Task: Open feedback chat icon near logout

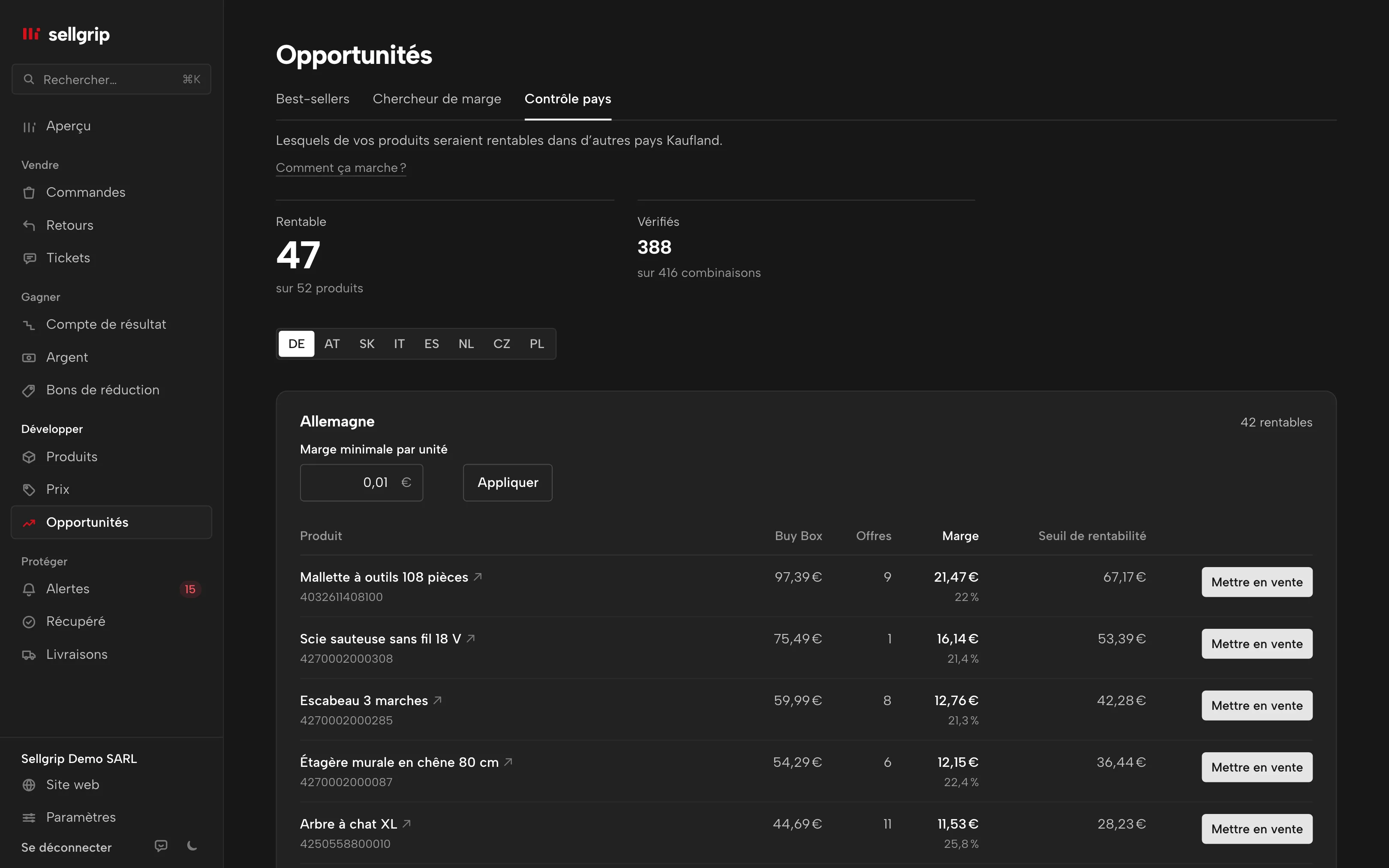Action: pos(161,846)
